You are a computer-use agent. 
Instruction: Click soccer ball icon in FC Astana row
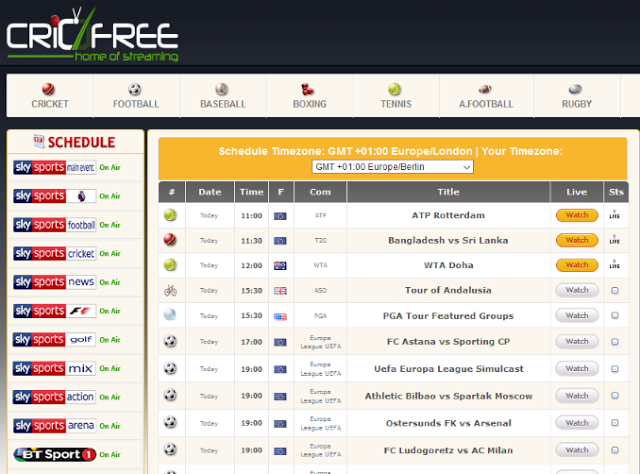tap(170, 341)
